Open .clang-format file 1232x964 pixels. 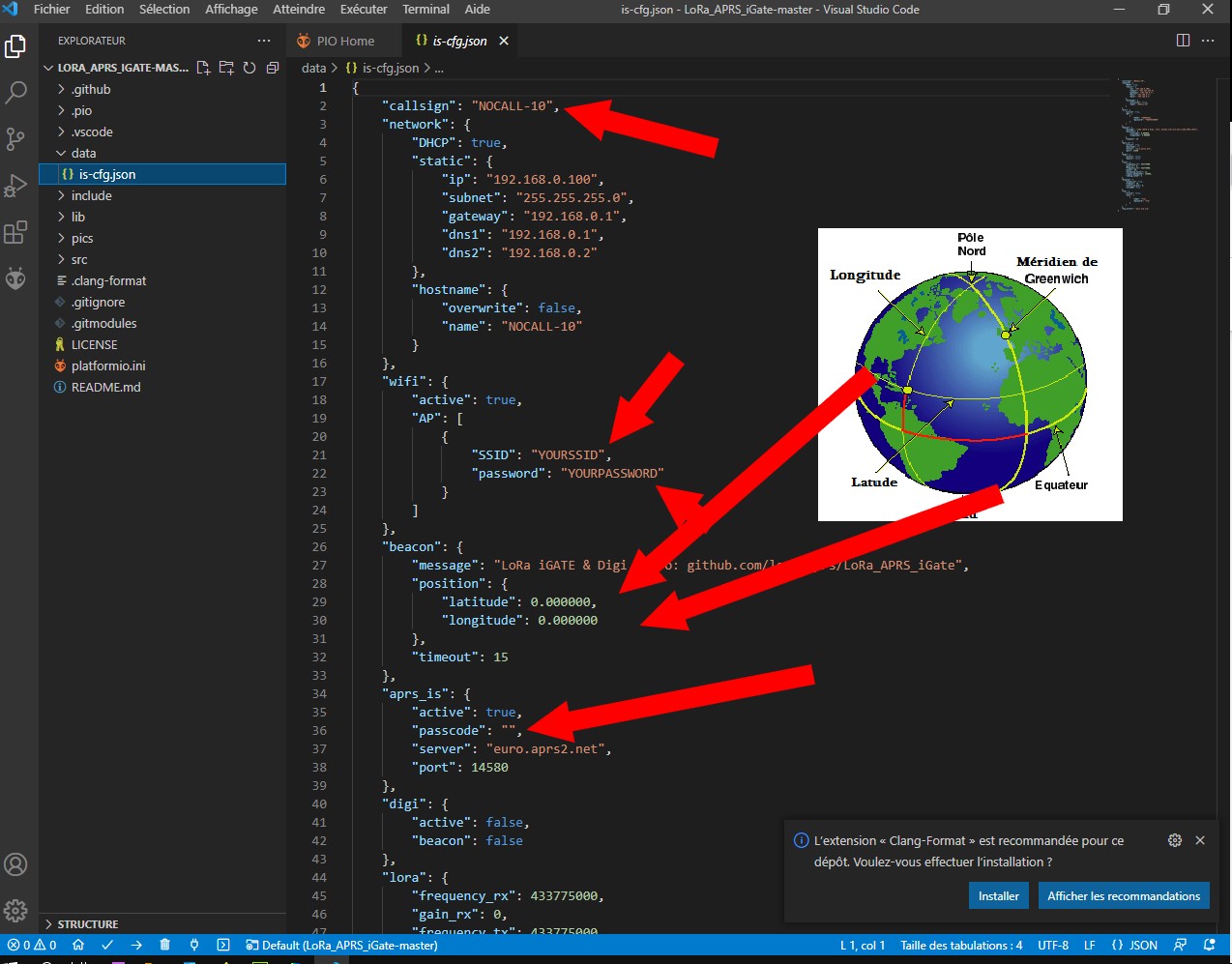click(x=161, y=280)
